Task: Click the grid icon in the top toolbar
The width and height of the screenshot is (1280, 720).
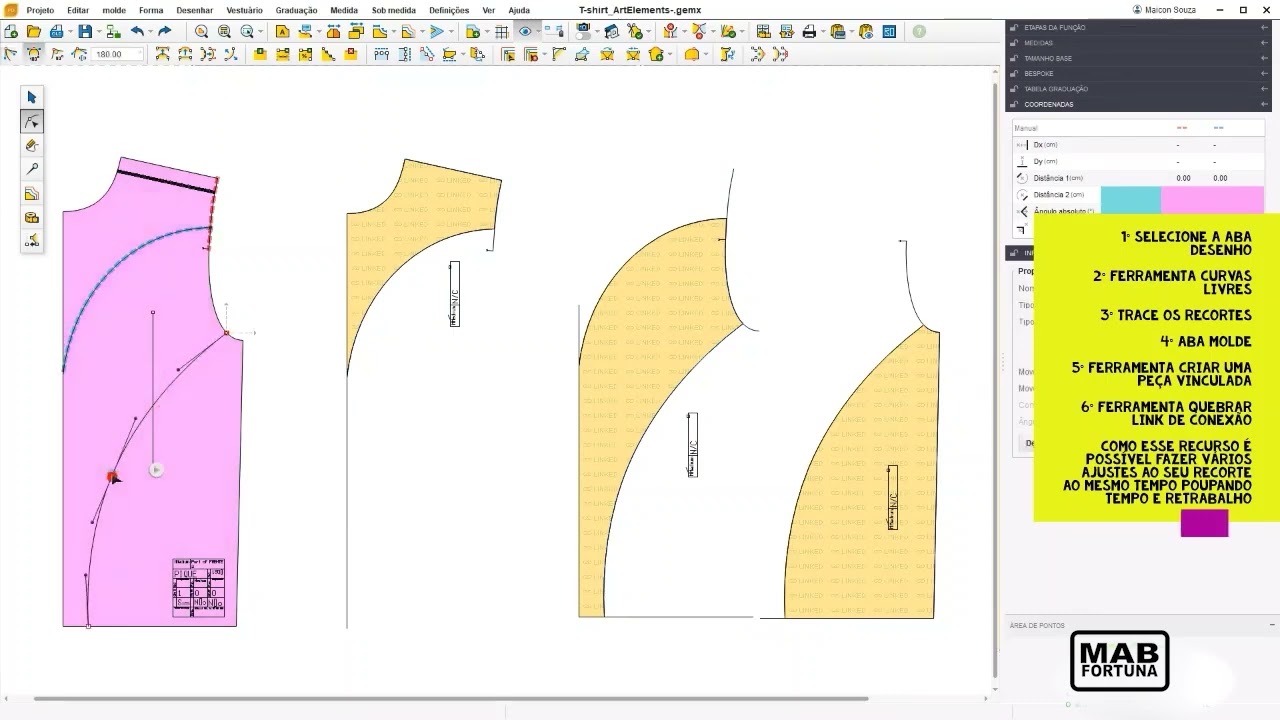Action: tap(502, 32)
